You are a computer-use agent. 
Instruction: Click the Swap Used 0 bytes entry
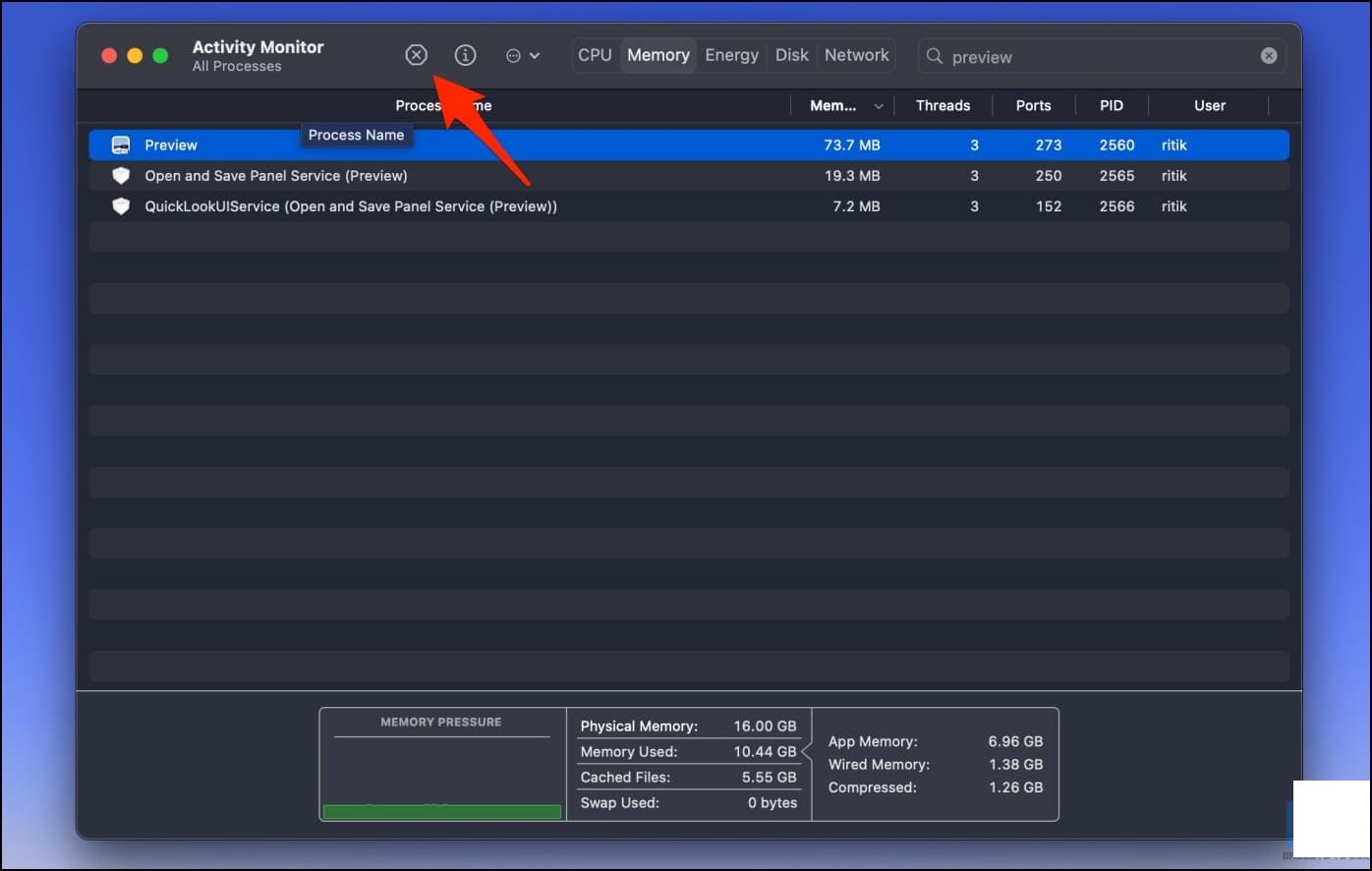688,803
